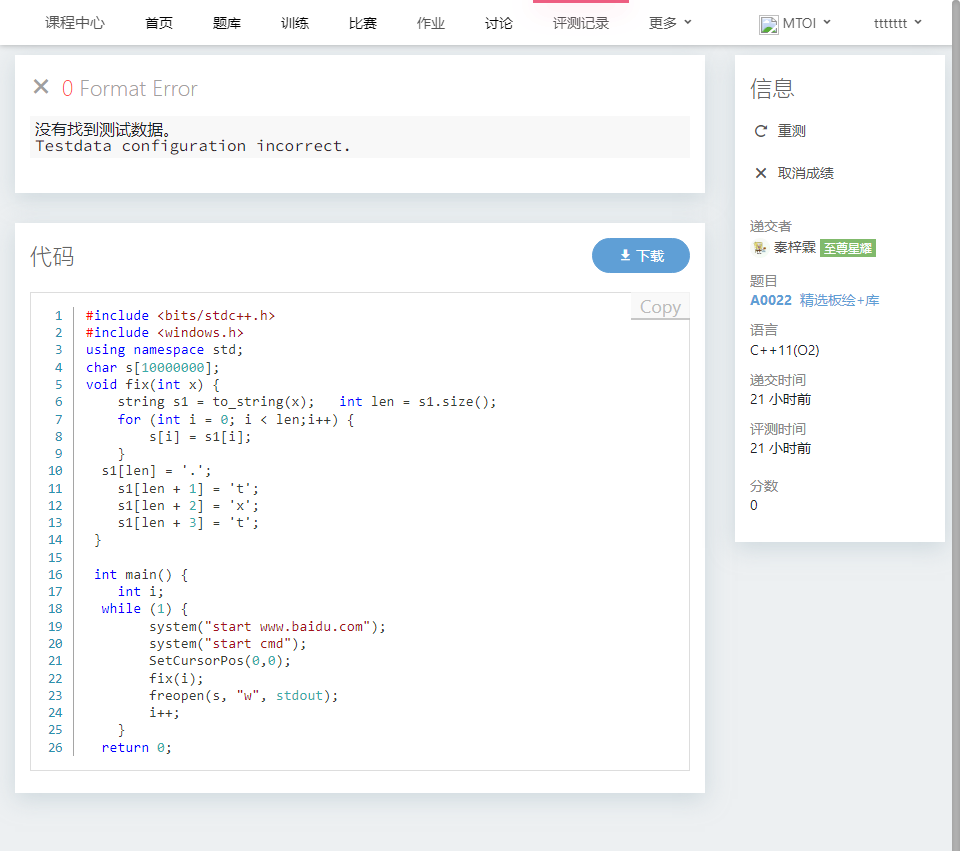The image size is (960, 851).
Task: Open the MTOI domain dropdown
Action: pyautogui.click(x=795, y=24)
